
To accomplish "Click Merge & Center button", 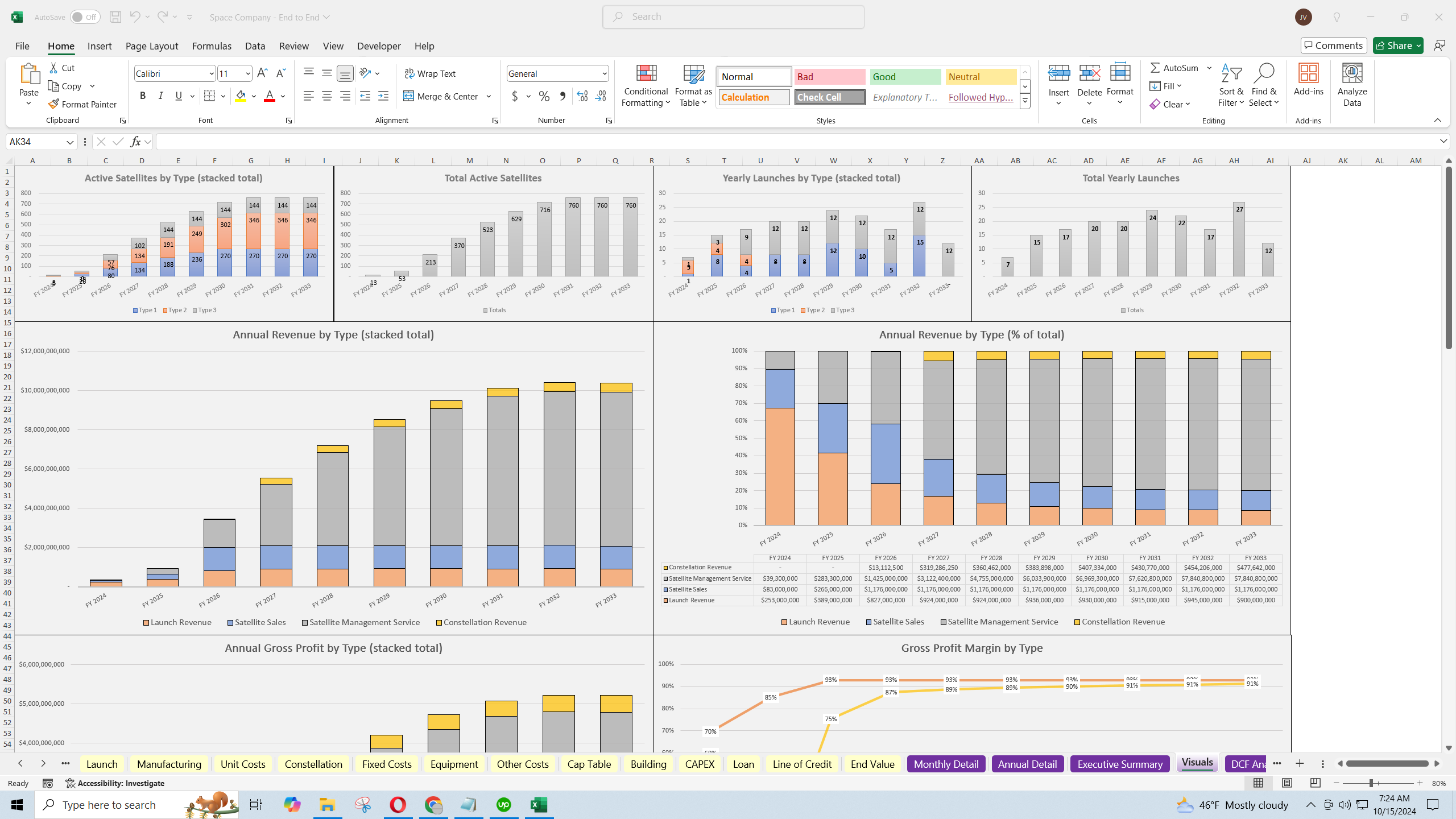I will click(441, 96).
